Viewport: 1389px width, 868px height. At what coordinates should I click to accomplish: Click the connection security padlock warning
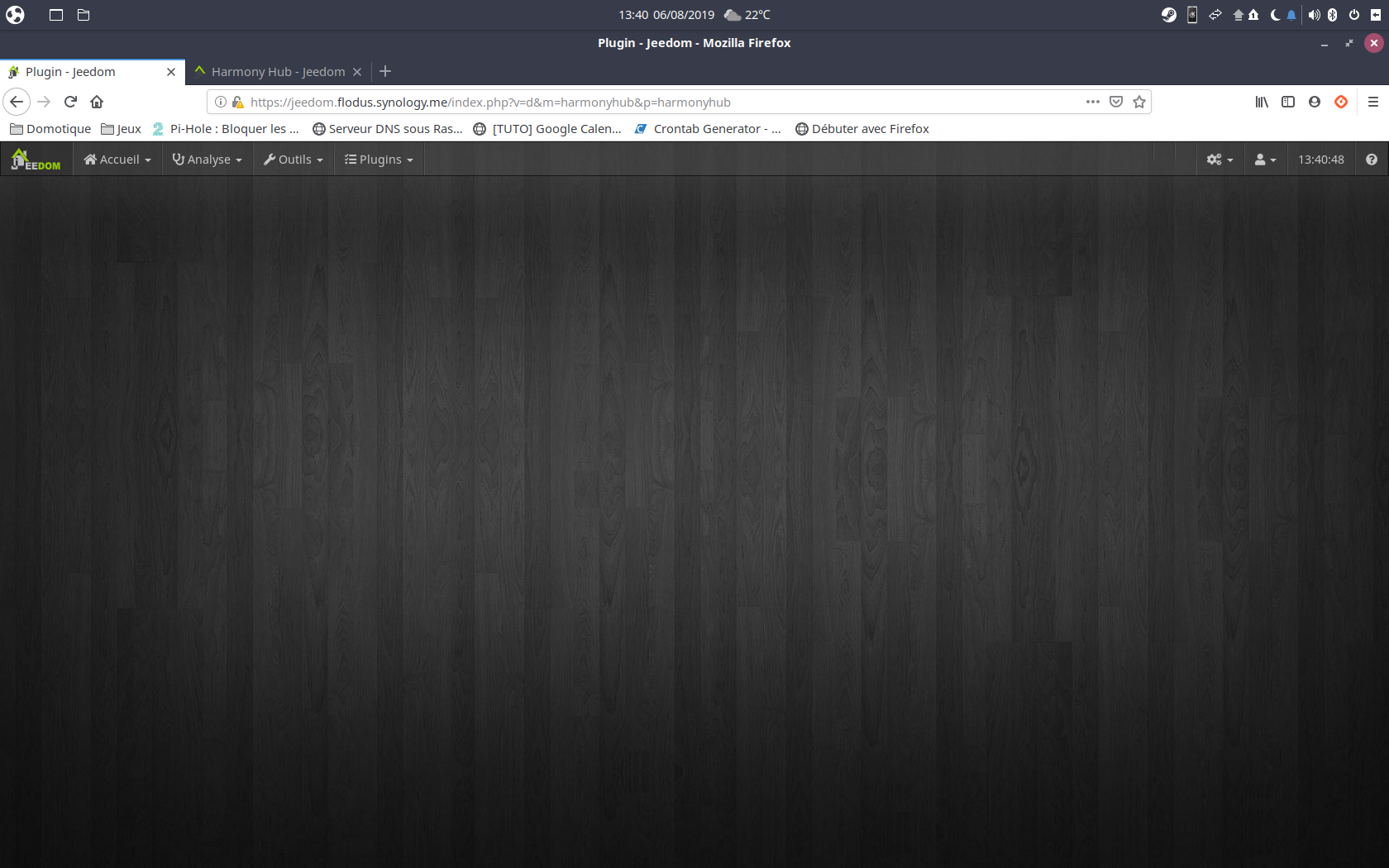[x=238, y=103]
